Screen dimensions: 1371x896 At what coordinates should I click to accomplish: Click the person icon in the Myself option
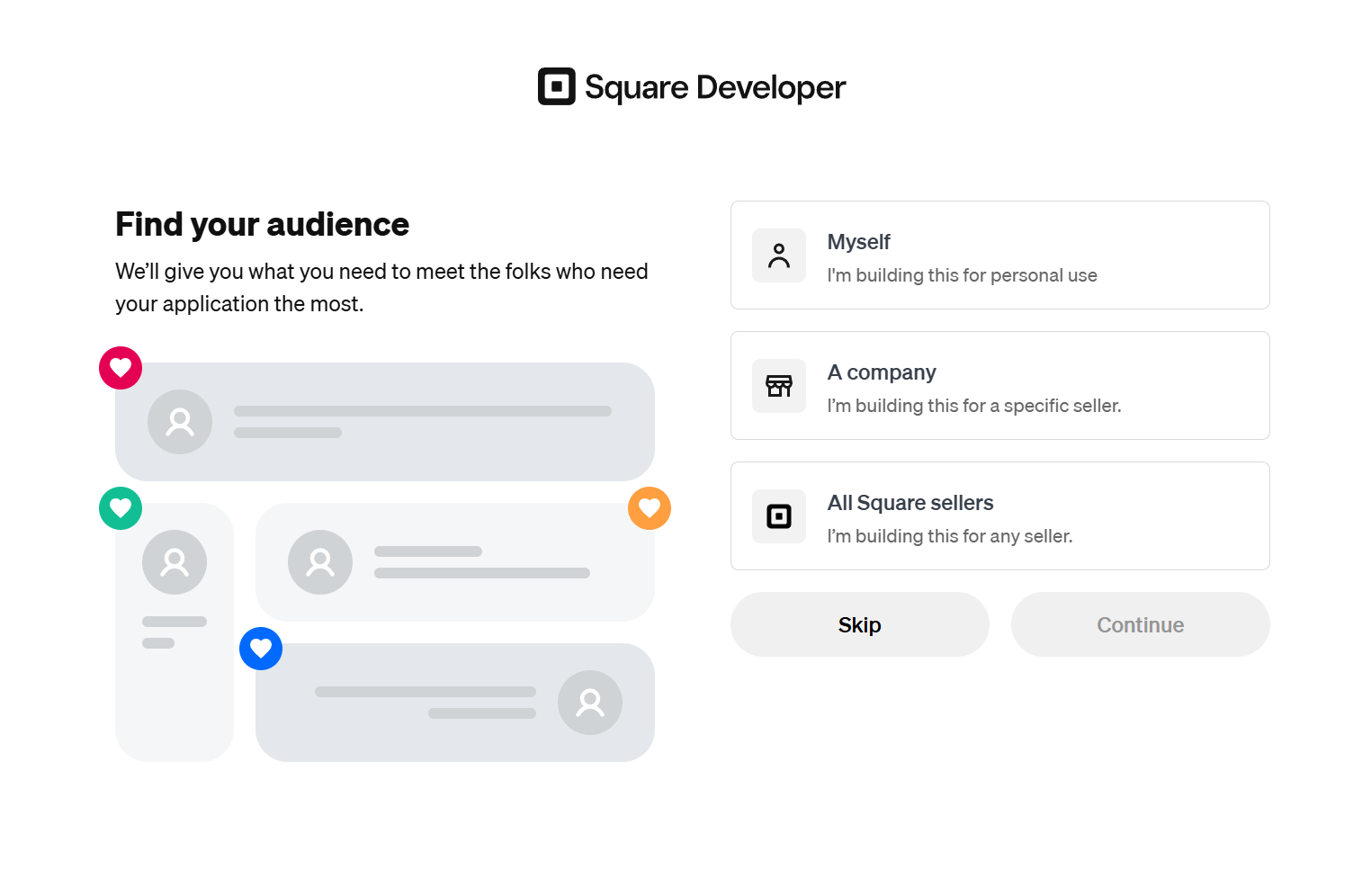click(x=779, y=255)
